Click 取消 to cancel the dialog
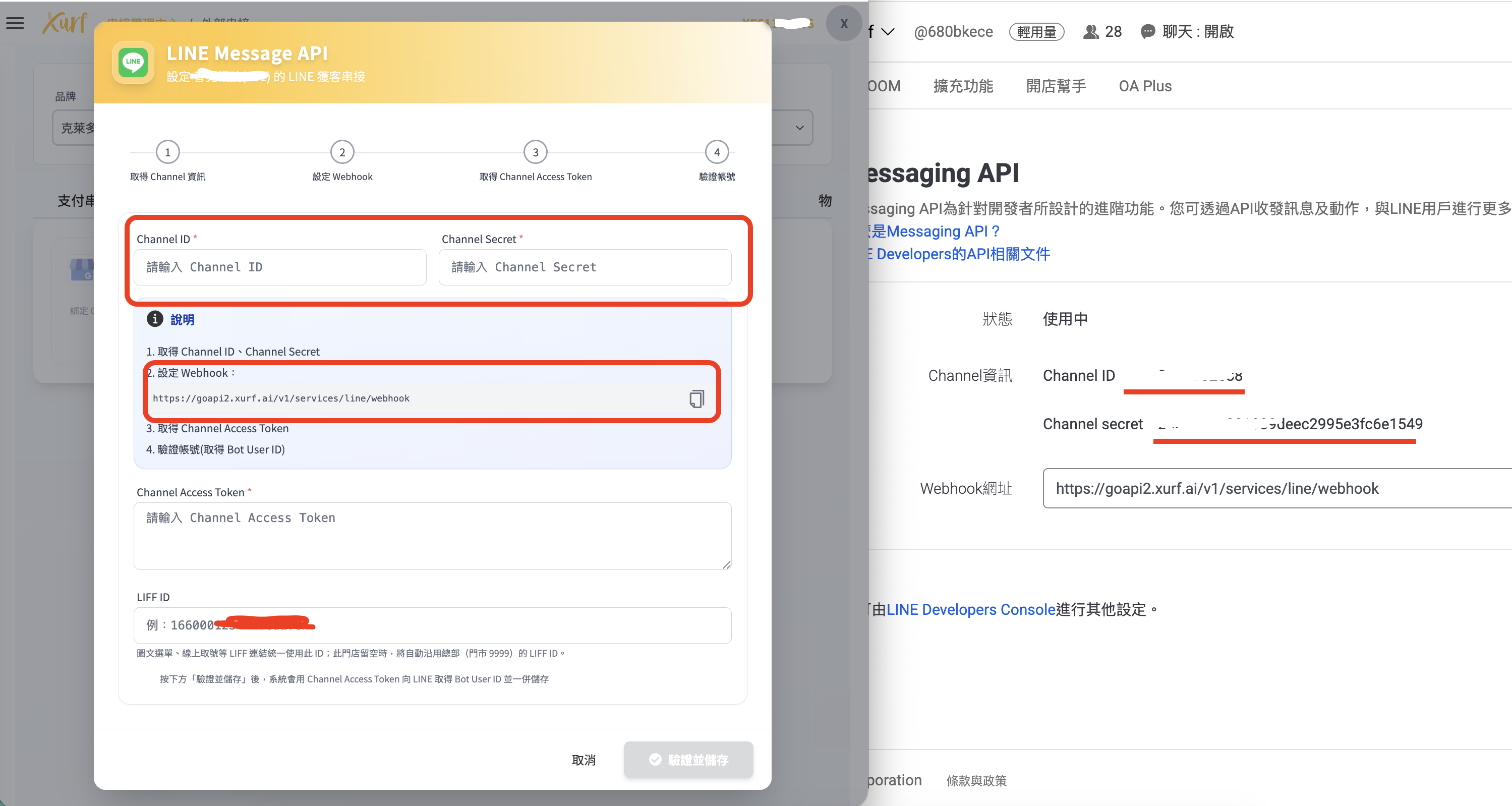Viewport: 1512px width, 806px height. tap(584, 760)
